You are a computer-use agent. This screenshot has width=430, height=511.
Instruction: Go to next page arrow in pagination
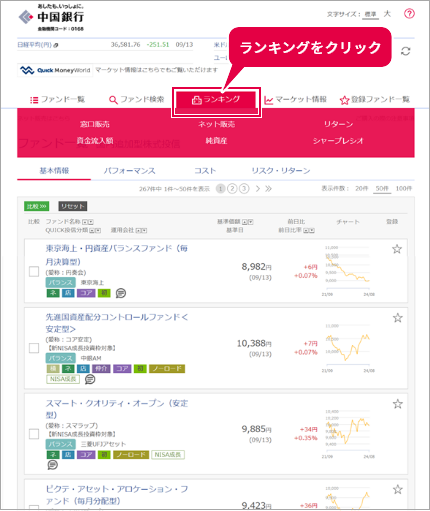(x=258, y=189)
